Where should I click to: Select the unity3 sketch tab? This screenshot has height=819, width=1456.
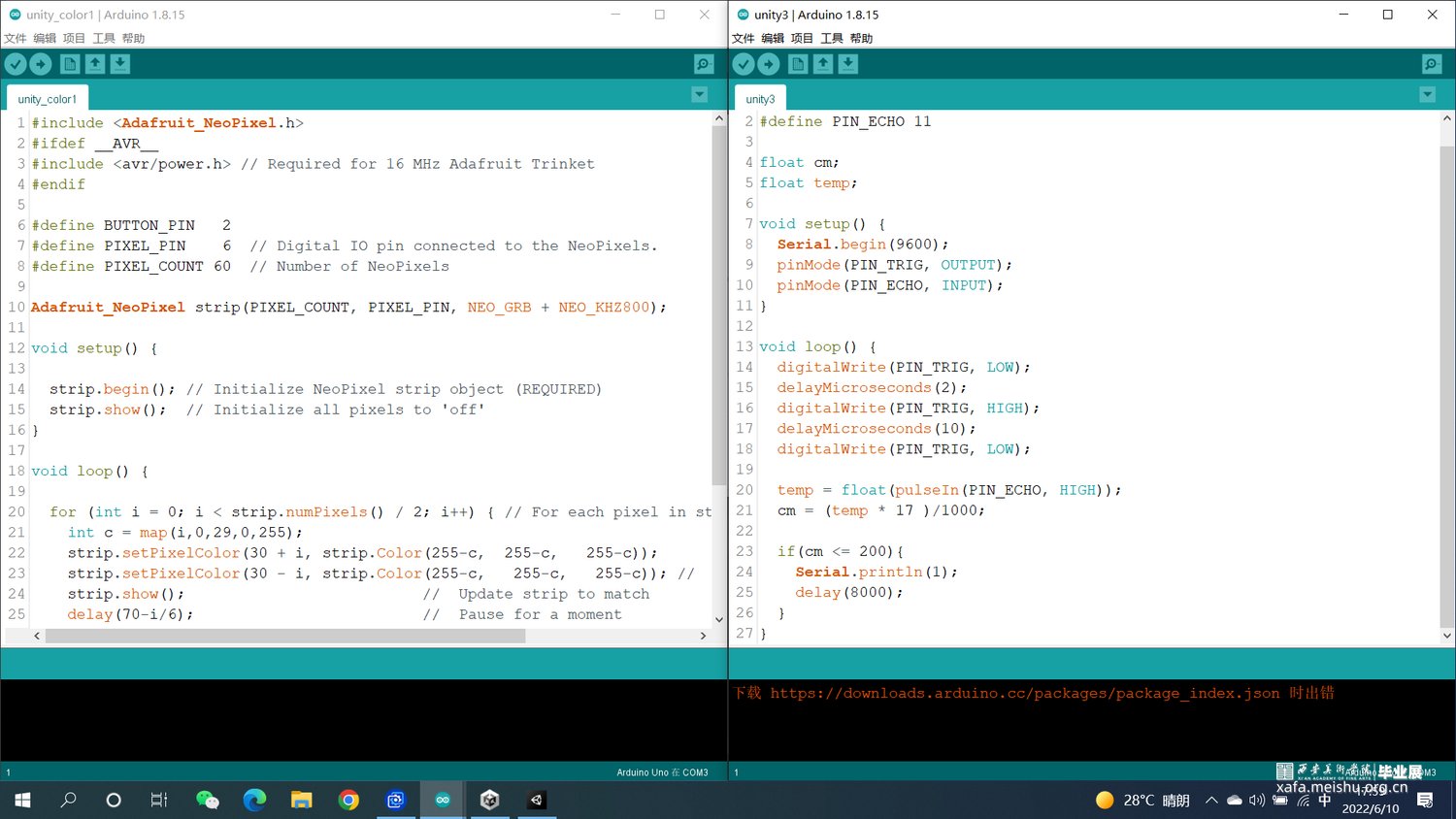[x=760, y=99]
